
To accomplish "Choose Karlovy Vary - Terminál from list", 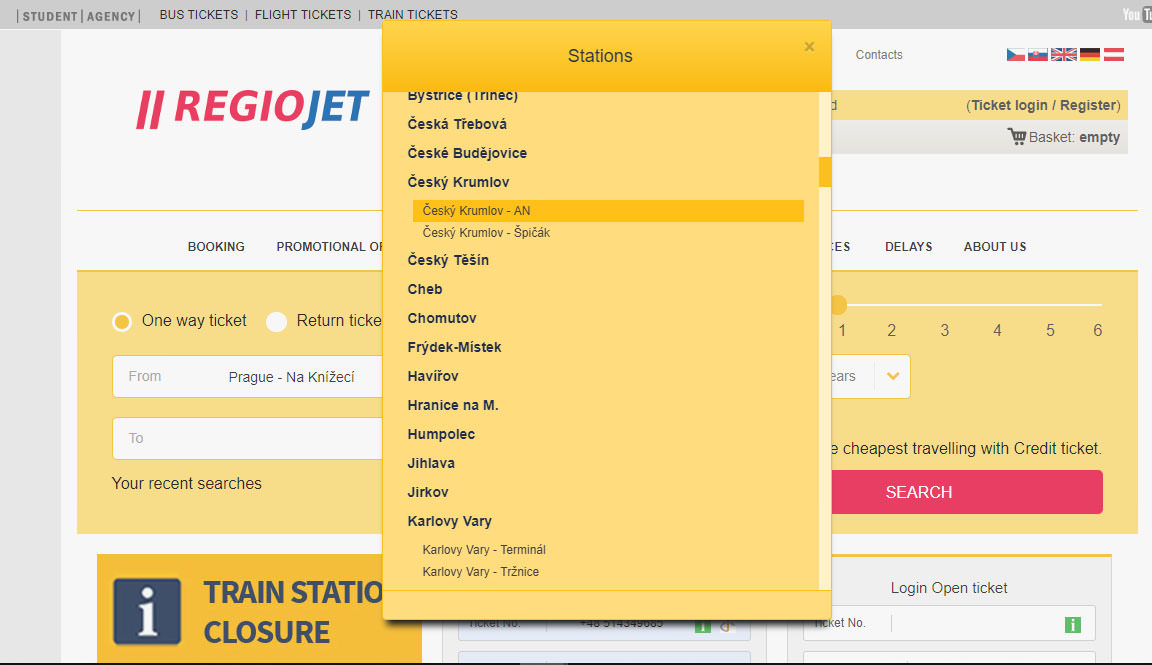I will tap(484, 550).
